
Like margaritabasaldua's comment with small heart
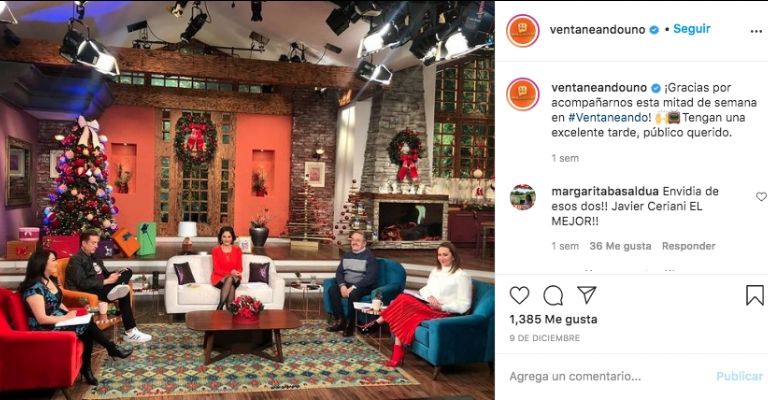pyautogui.click(x=761, y=196)
